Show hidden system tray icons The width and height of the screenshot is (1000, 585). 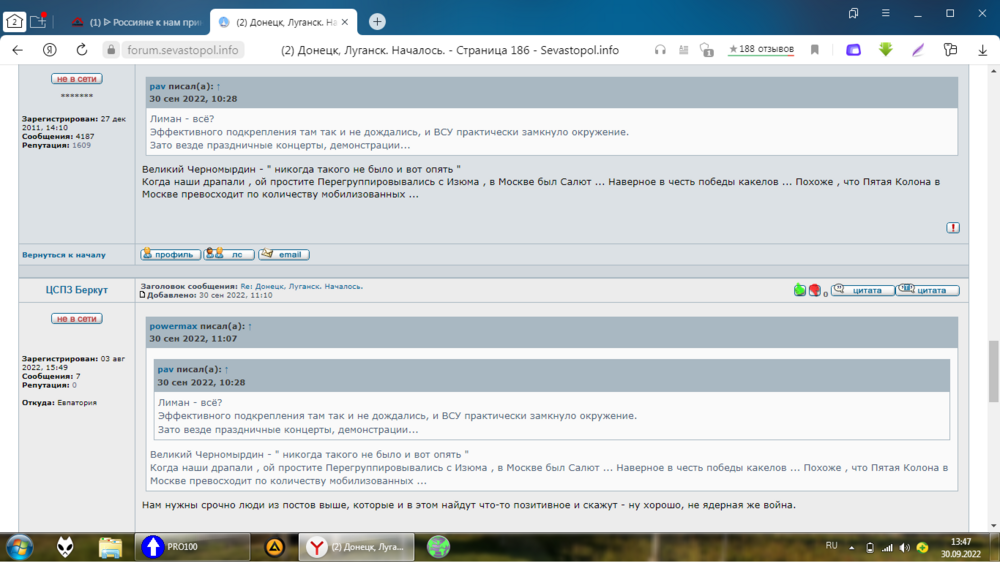[851, 547]
